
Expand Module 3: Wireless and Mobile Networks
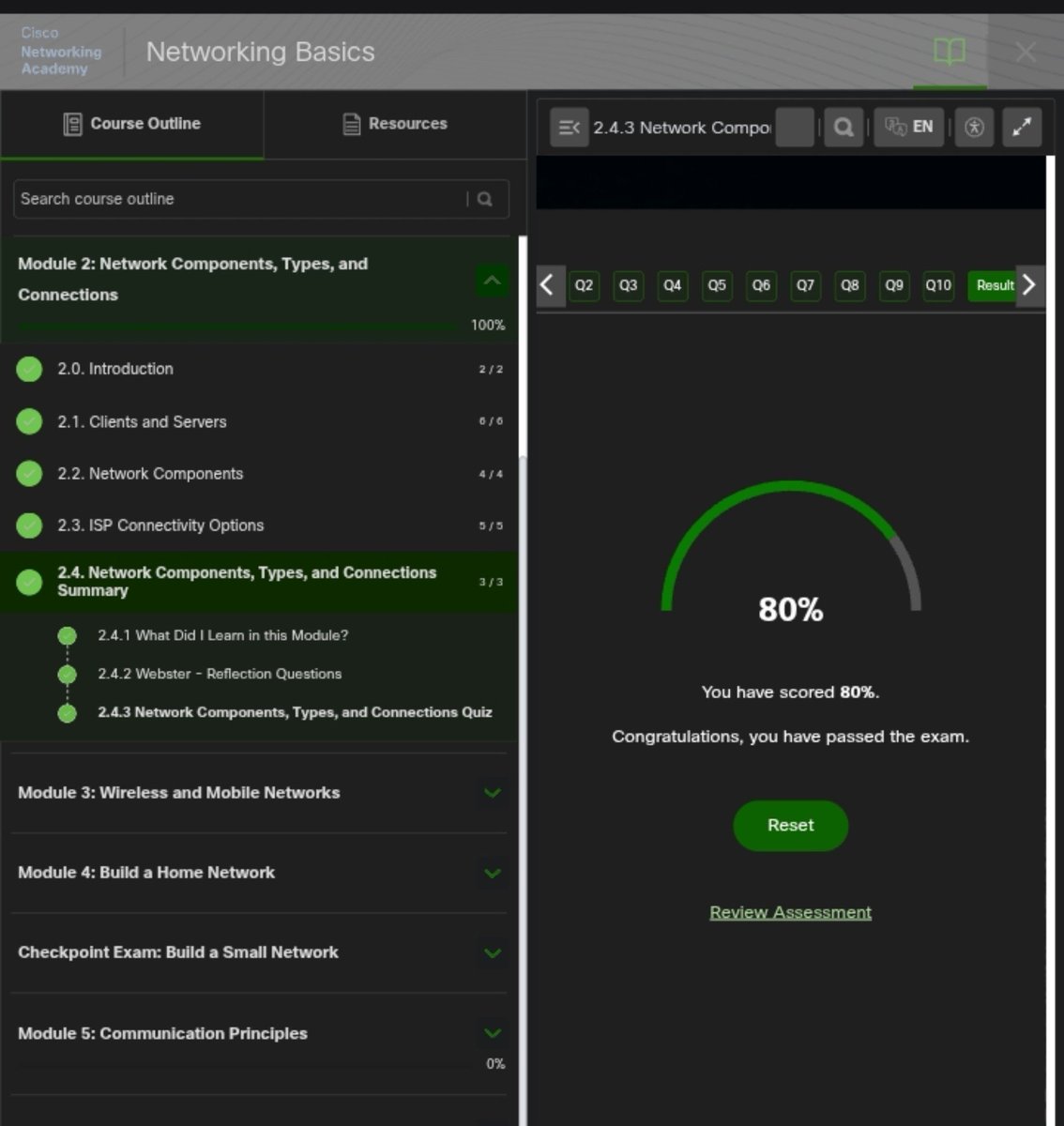point(492,793)
